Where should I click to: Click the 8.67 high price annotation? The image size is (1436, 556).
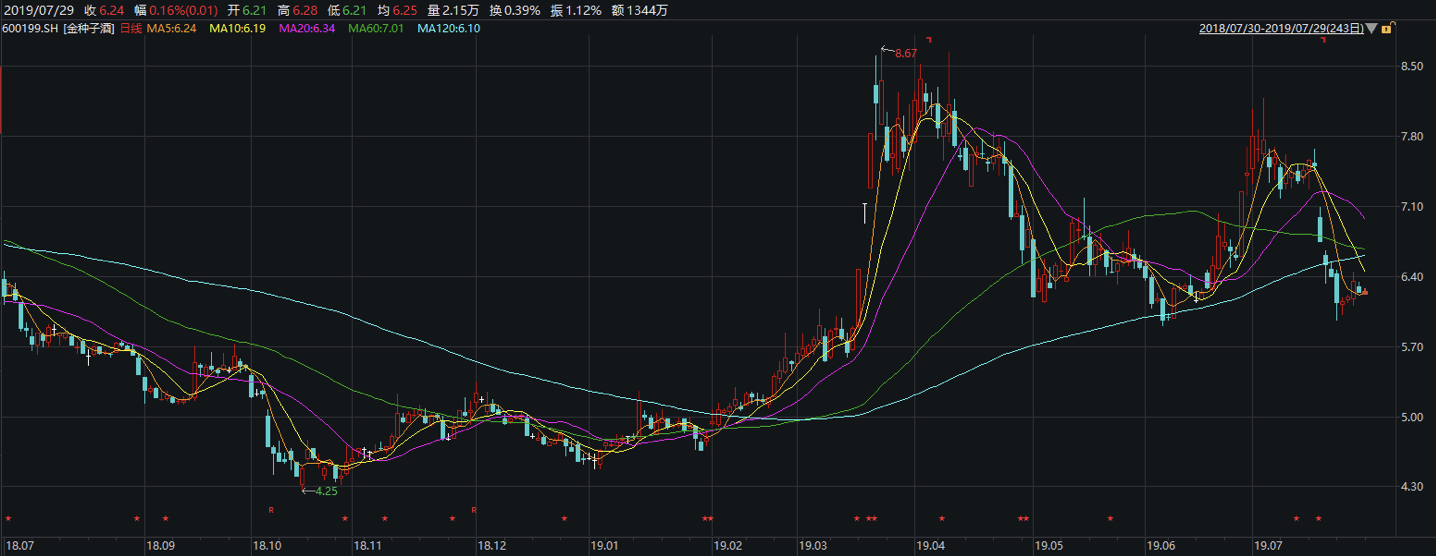pyautogui.click(x=905, y=52)
